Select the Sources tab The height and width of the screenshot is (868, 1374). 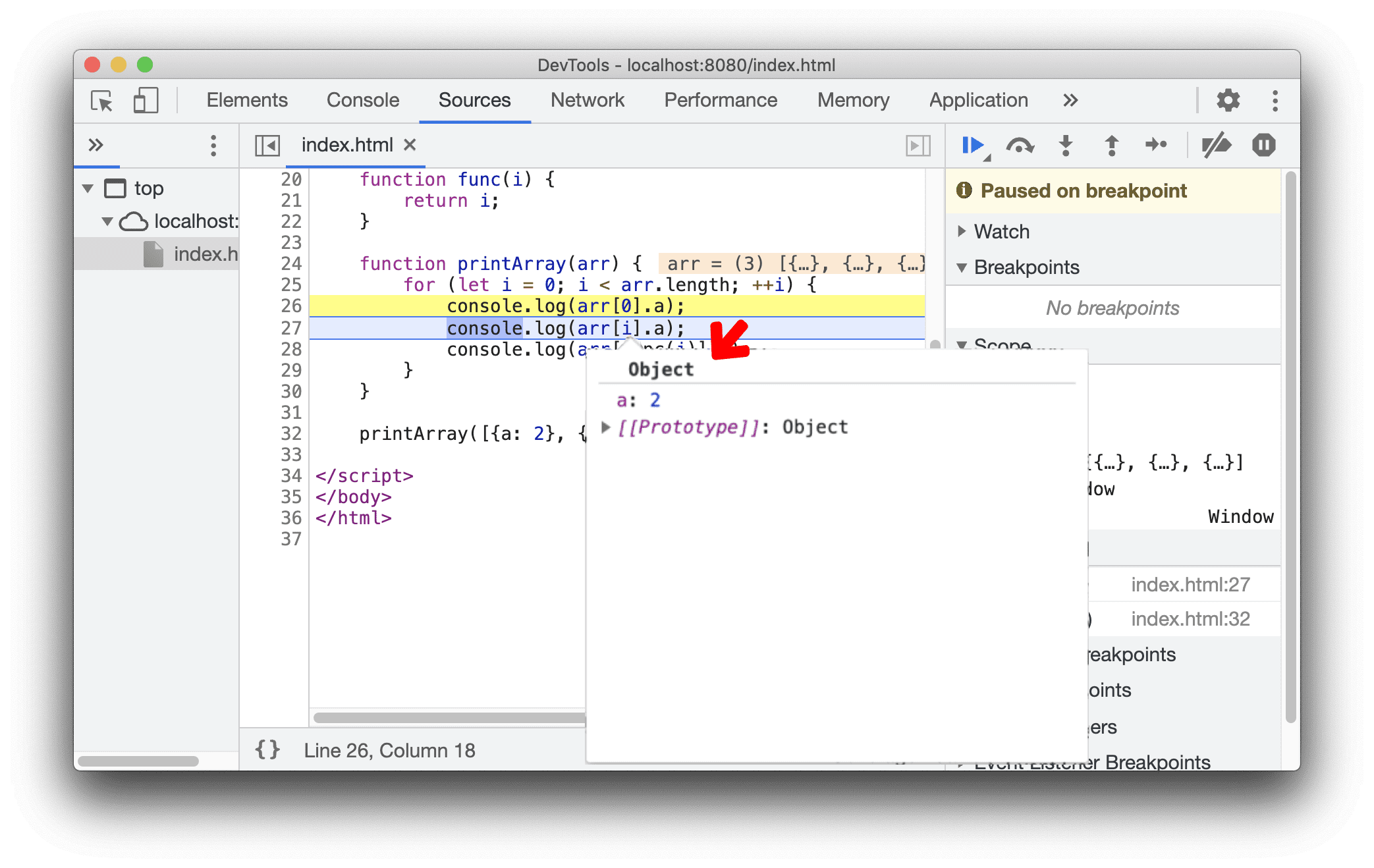click(474, 98)
